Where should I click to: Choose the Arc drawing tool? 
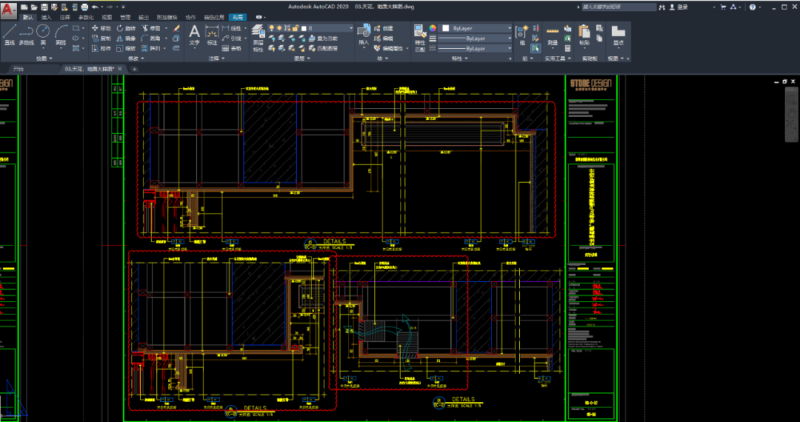[x=62, y=32]
